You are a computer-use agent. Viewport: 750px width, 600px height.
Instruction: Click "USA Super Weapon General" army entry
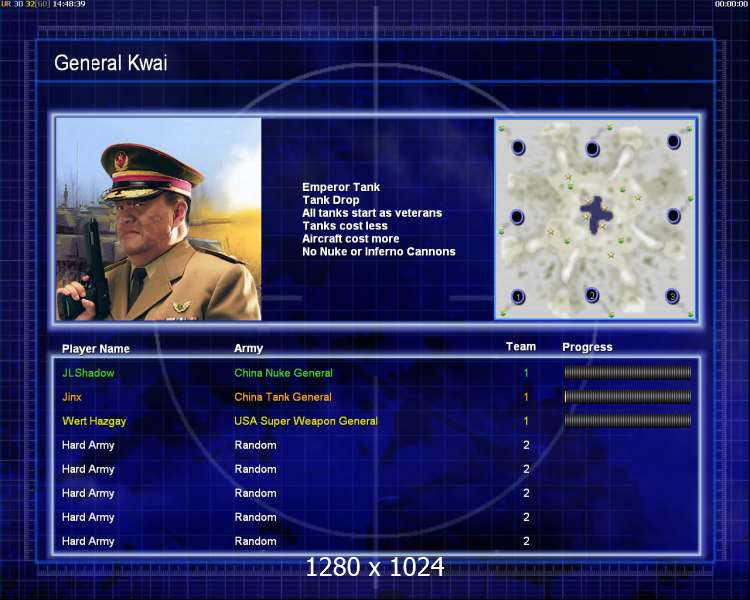[x=306, y=421]
